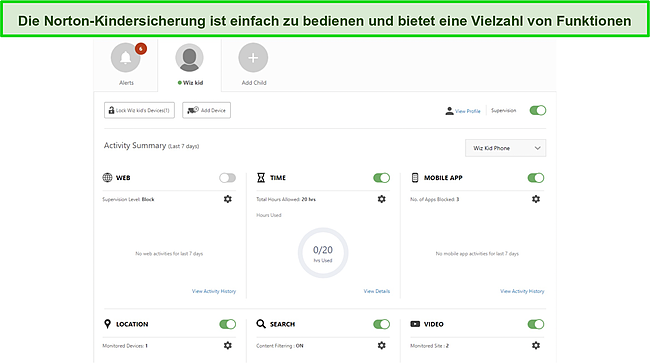Screen dimensions: 650x363
Task: Click the Add Device button
Action: [206, 110]
